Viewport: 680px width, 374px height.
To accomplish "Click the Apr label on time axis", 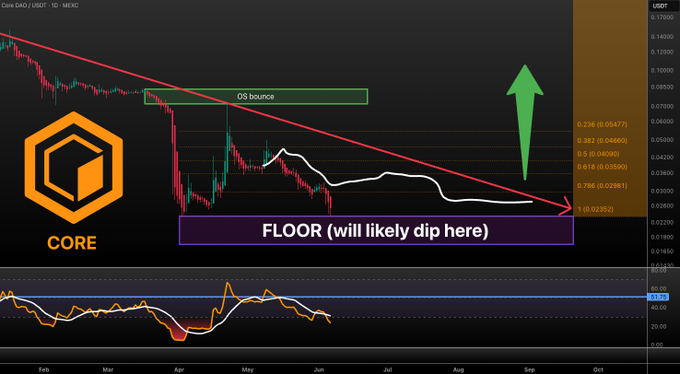I will click(x=179, y=370).
